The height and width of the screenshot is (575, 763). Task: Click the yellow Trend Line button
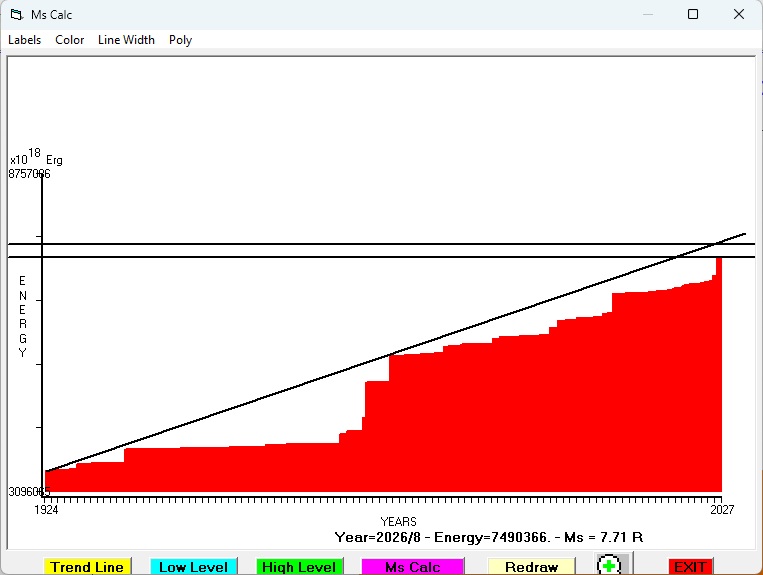click(x=87, y=567)
